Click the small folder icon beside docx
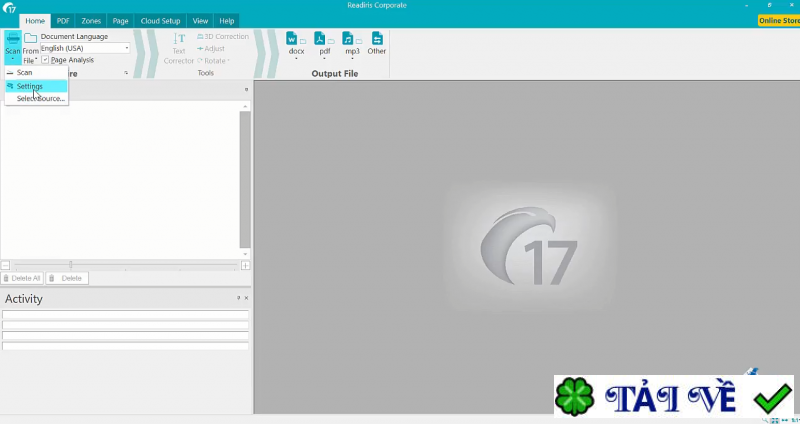 pos(303,41)
